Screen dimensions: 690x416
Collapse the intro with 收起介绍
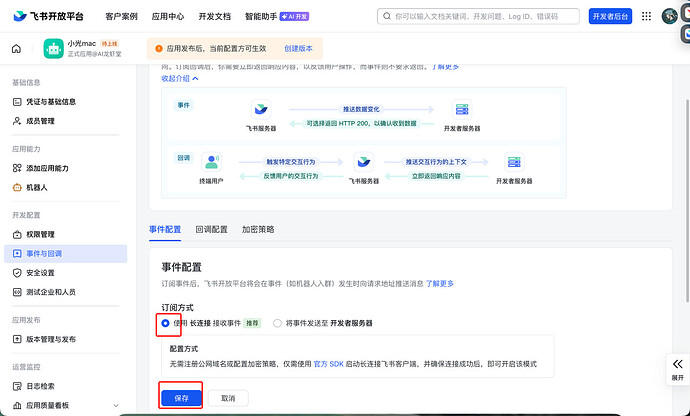tap(180, 77)
